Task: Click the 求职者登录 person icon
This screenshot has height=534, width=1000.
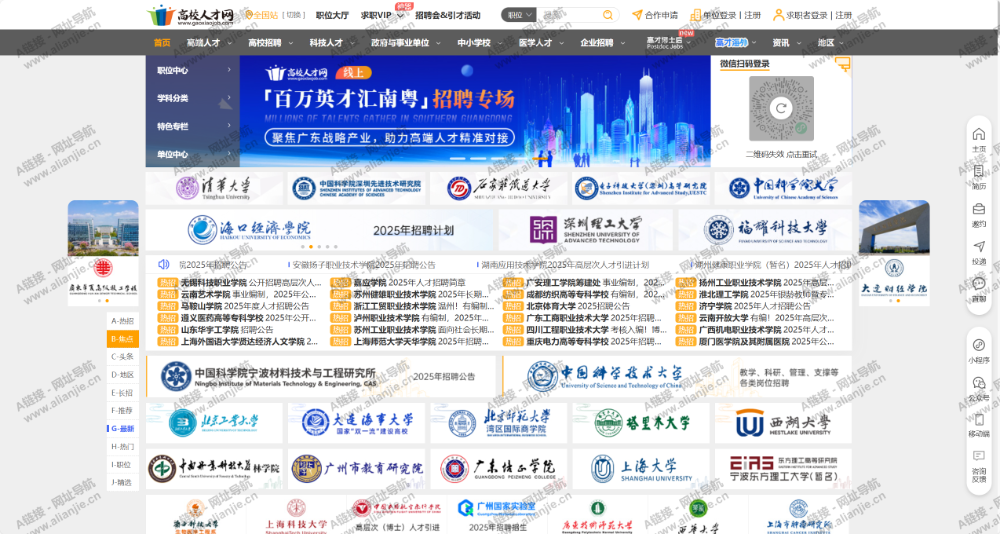Action: click(x=778, y=15)
